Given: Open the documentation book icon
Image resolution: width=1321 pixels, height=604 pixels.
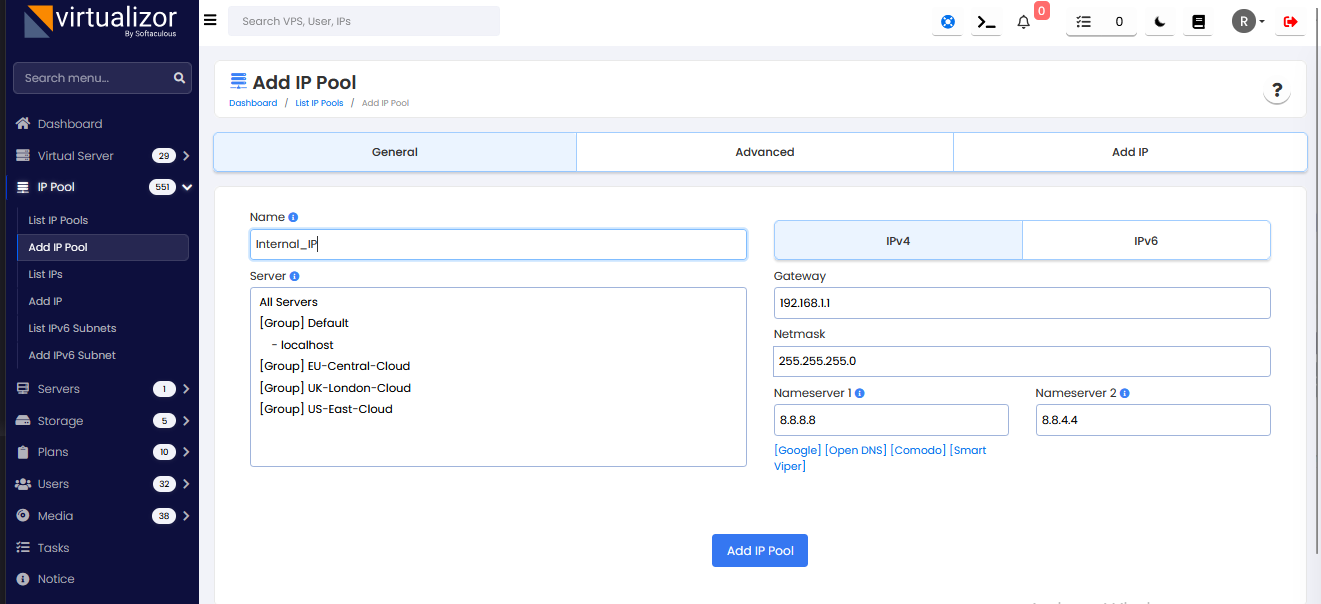Looking at the screenshot, I should point(1197,21).
